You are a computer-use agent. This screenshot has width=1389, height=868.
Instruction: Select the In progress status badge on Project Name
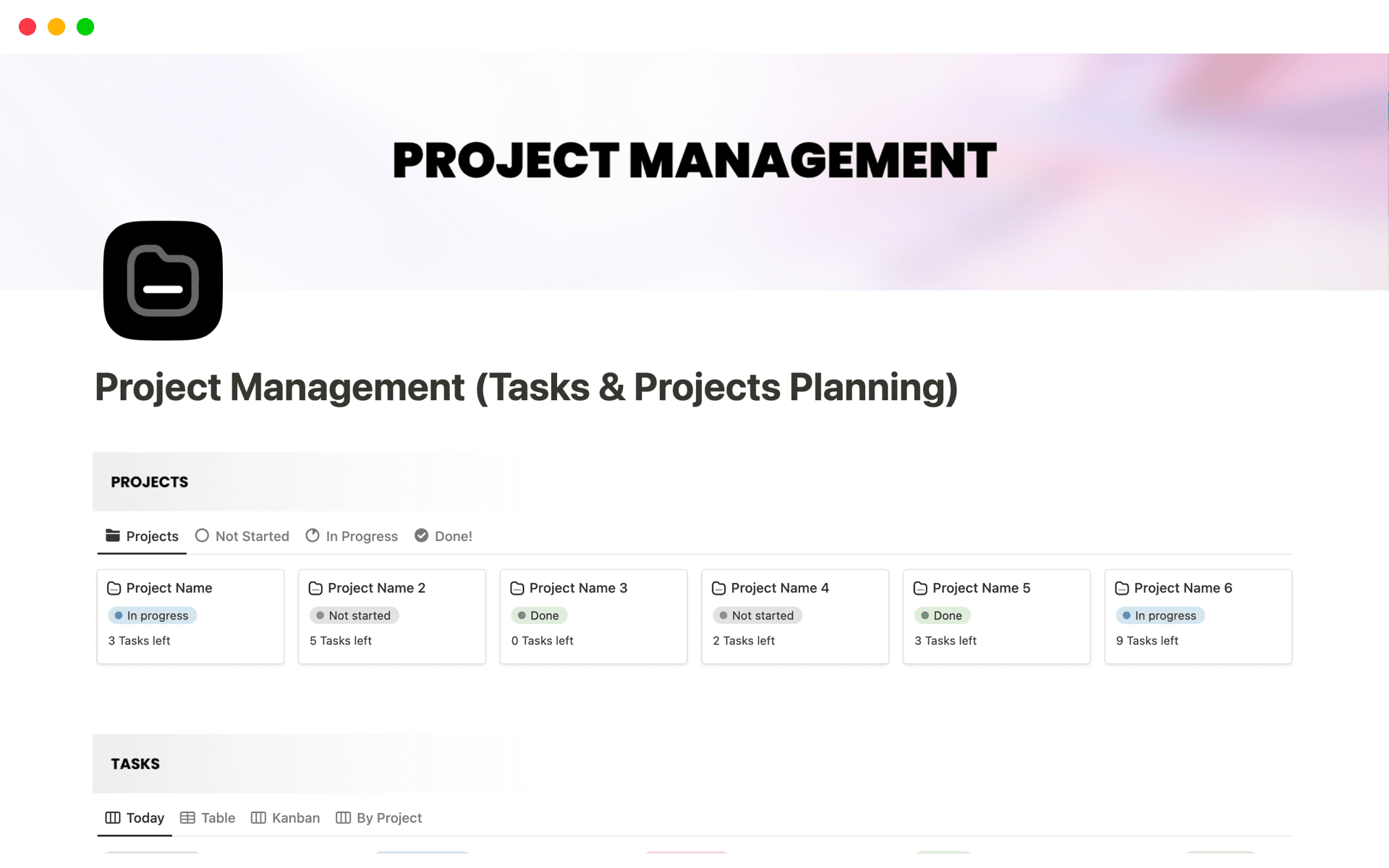pyautogui.click(x=152, y=615)
